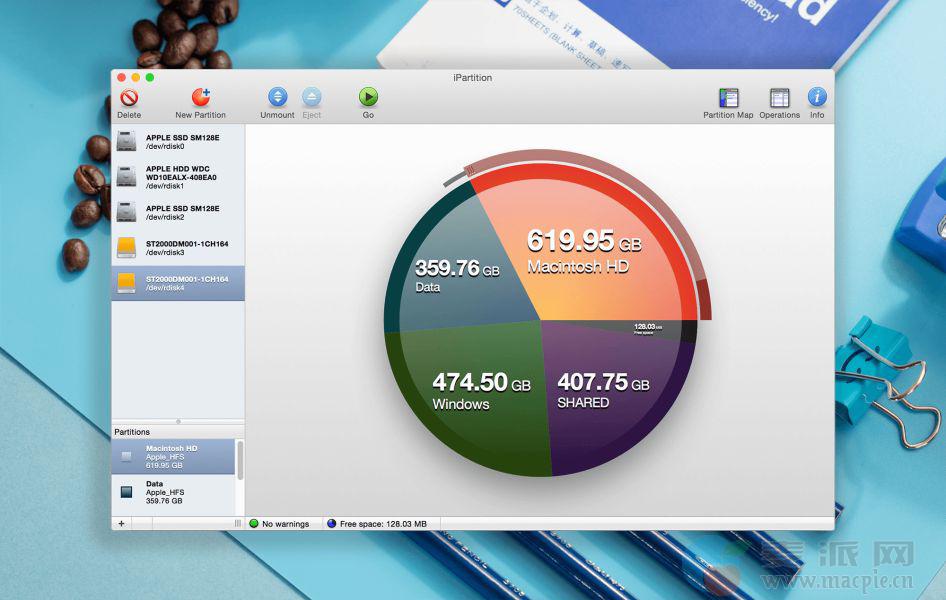Hit the green Go button
Viewport: 946px width, 600px height.
[368, 98]
